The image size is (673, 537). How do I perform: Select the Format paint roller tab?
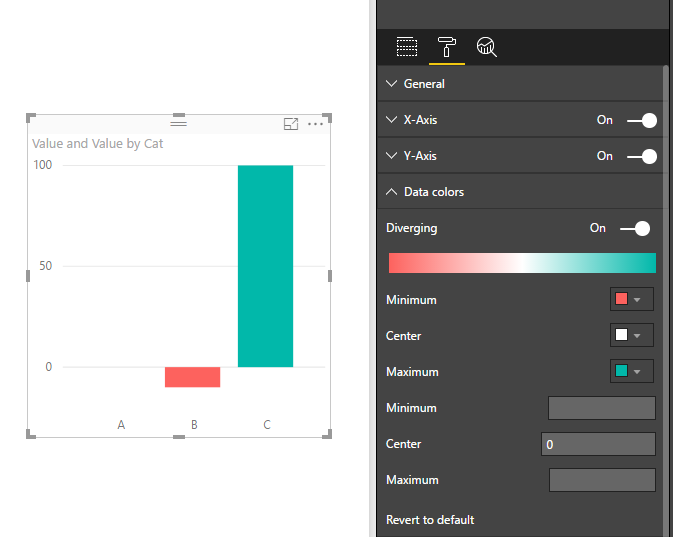pyautogui.click(x=446, y=46)
